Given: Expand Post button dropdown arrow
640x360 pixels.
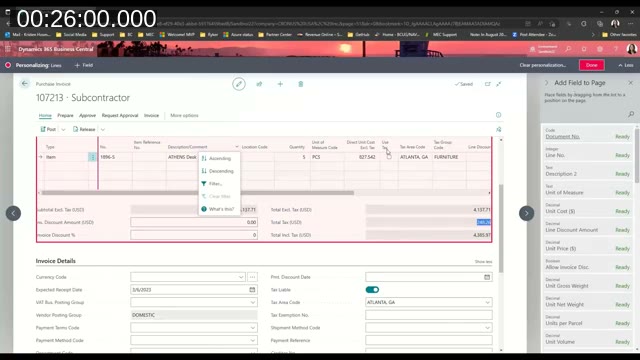Looking at the screenshot, I should click(x=63, y=129).
